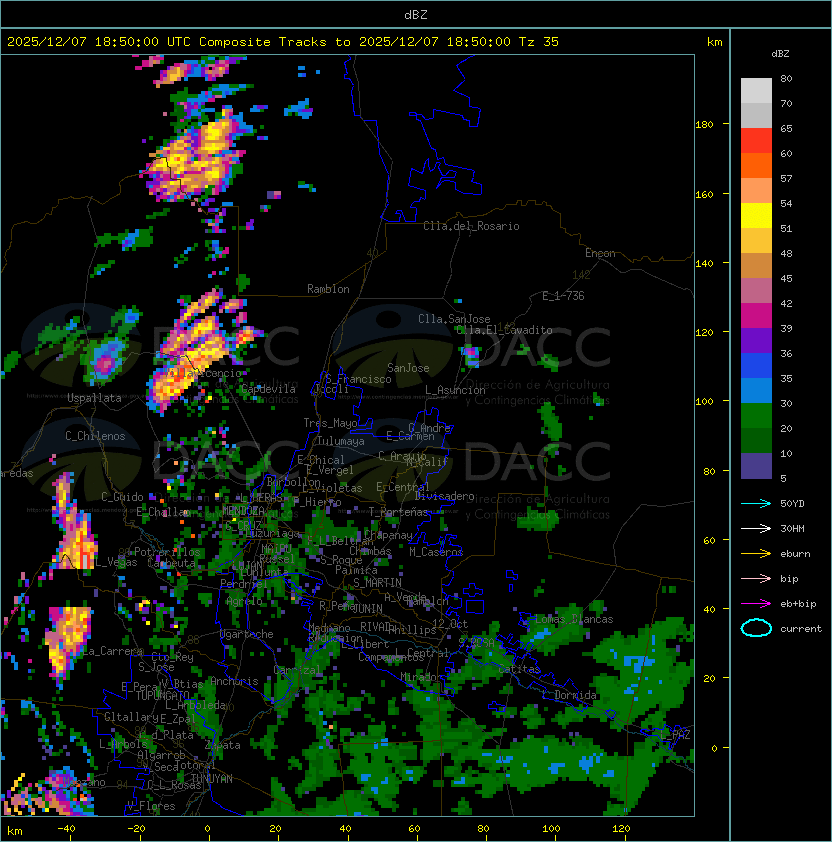Click the 'Ramblon' map label

328,289
